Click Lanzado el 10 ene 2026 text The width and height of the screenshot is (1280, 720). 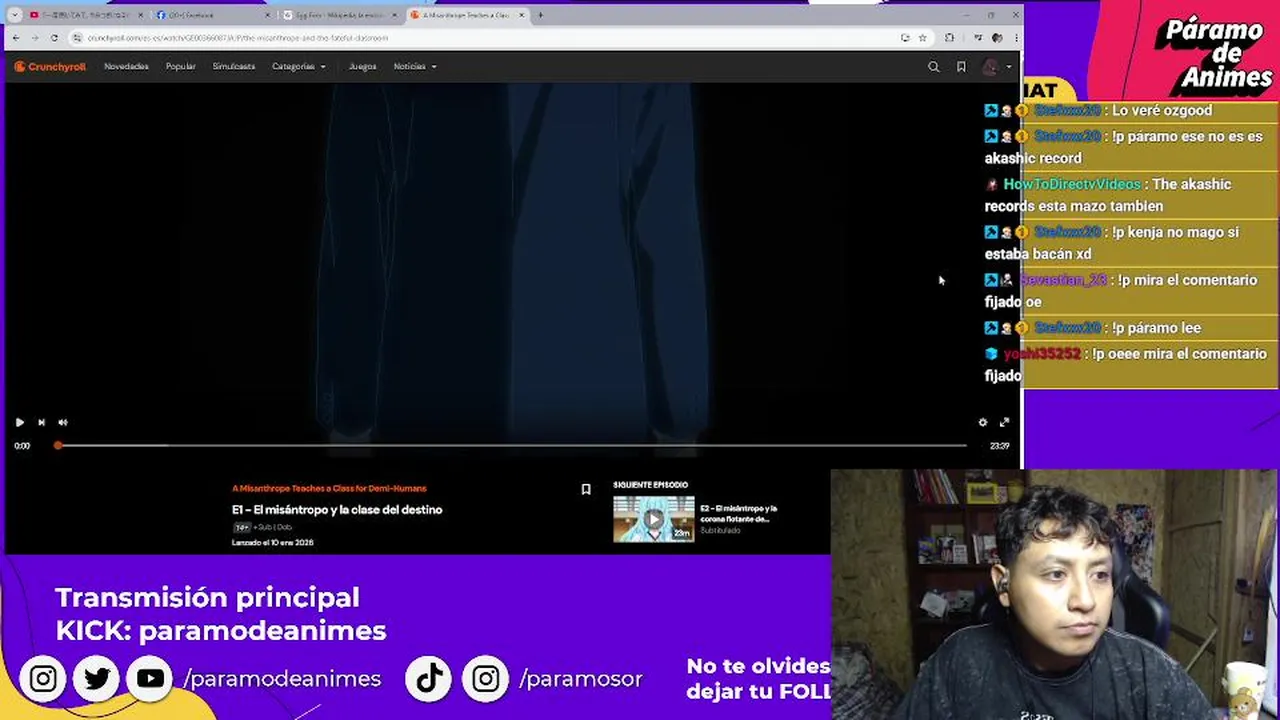[x=273, y=542]
